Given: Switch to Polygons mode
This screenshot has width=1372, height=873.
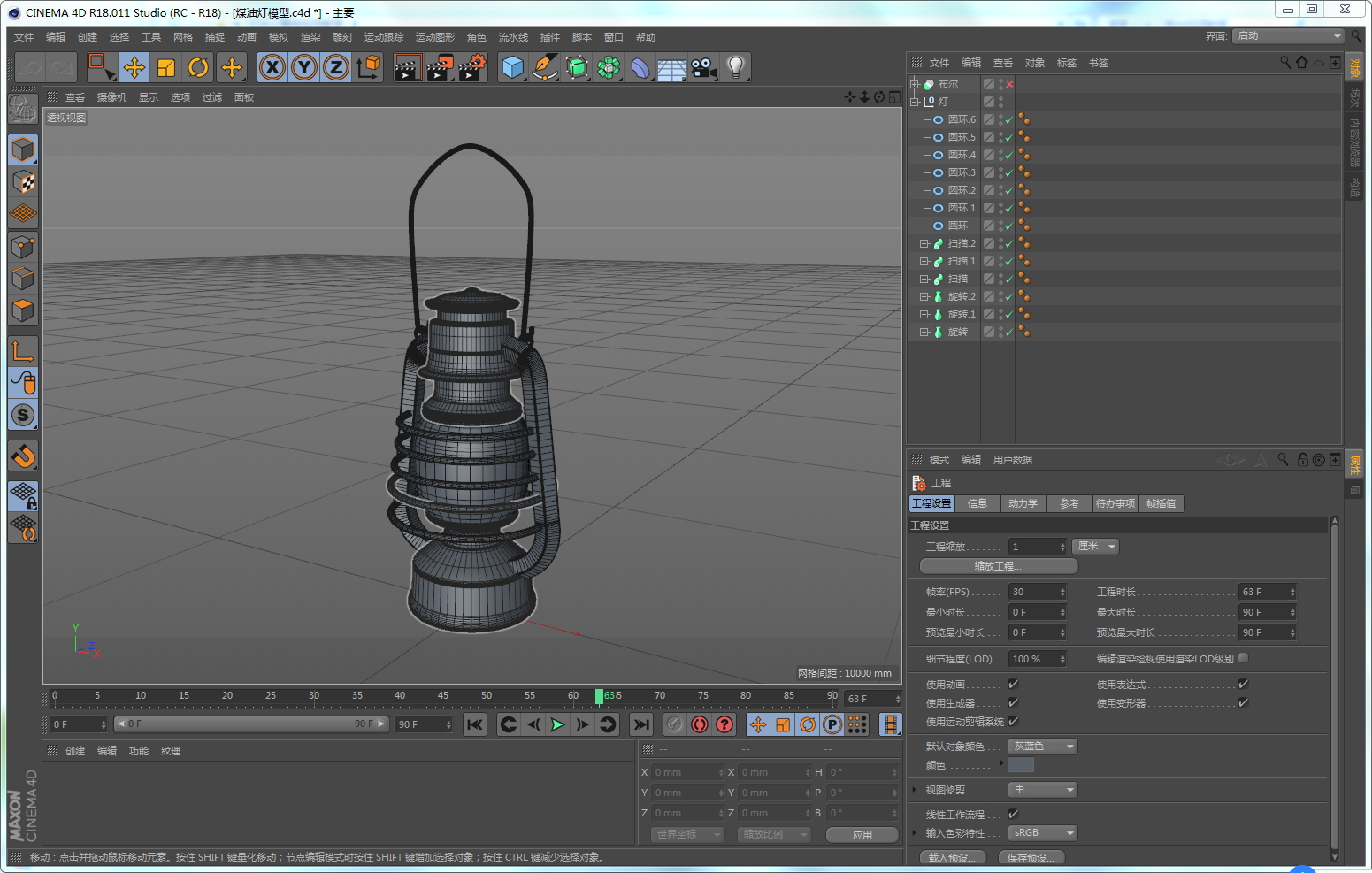Looking at the screenshot, I should point(23,311).
